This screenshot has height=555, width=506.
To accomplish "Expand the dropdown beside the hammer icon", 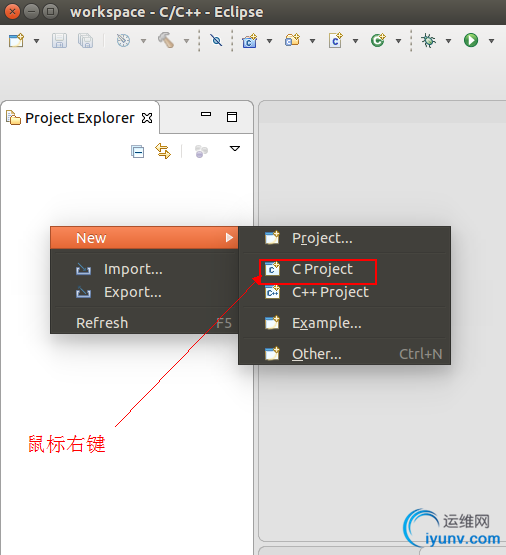I will (x=186, y=41).
